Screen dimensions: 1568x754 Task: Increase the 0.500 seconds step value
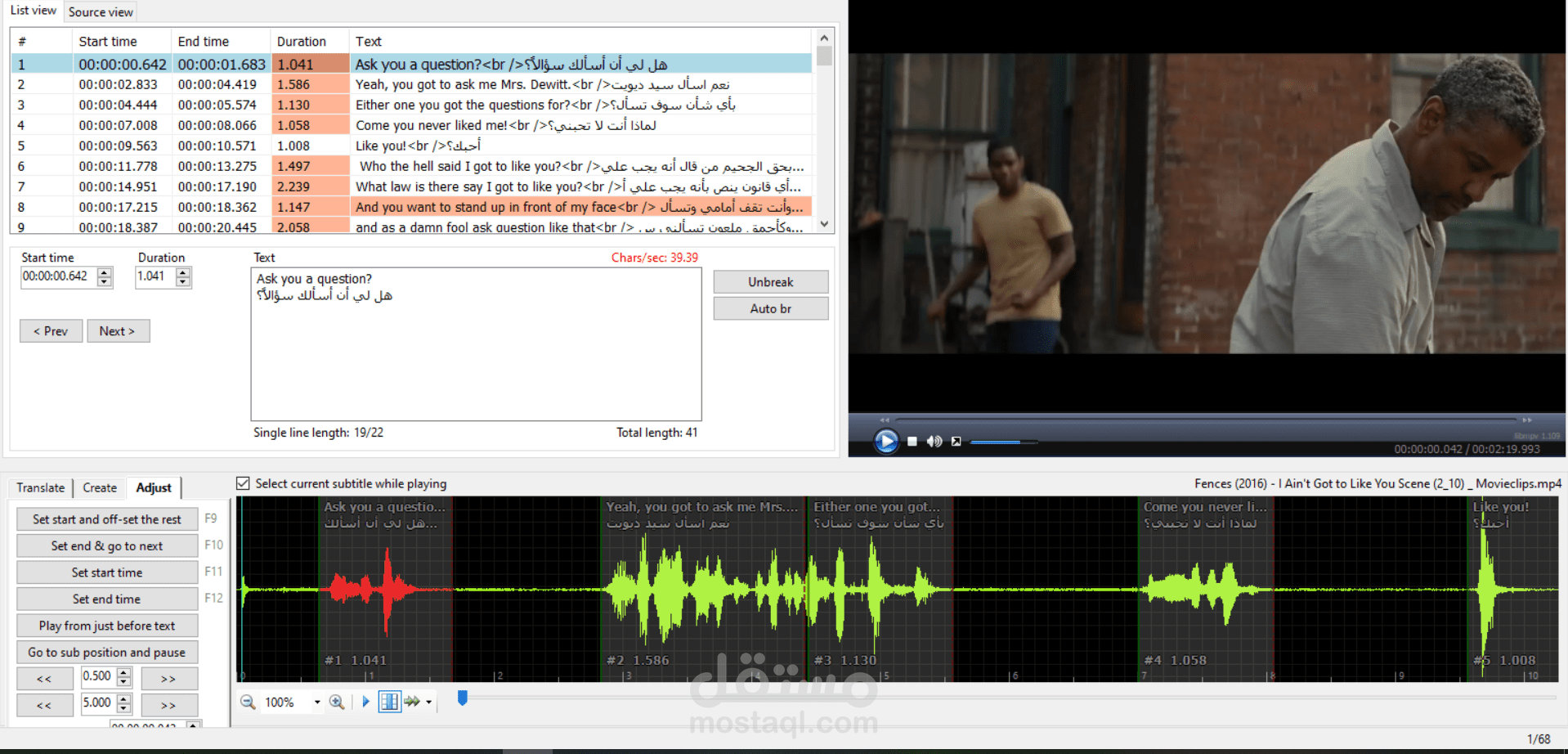click(124, 672)
